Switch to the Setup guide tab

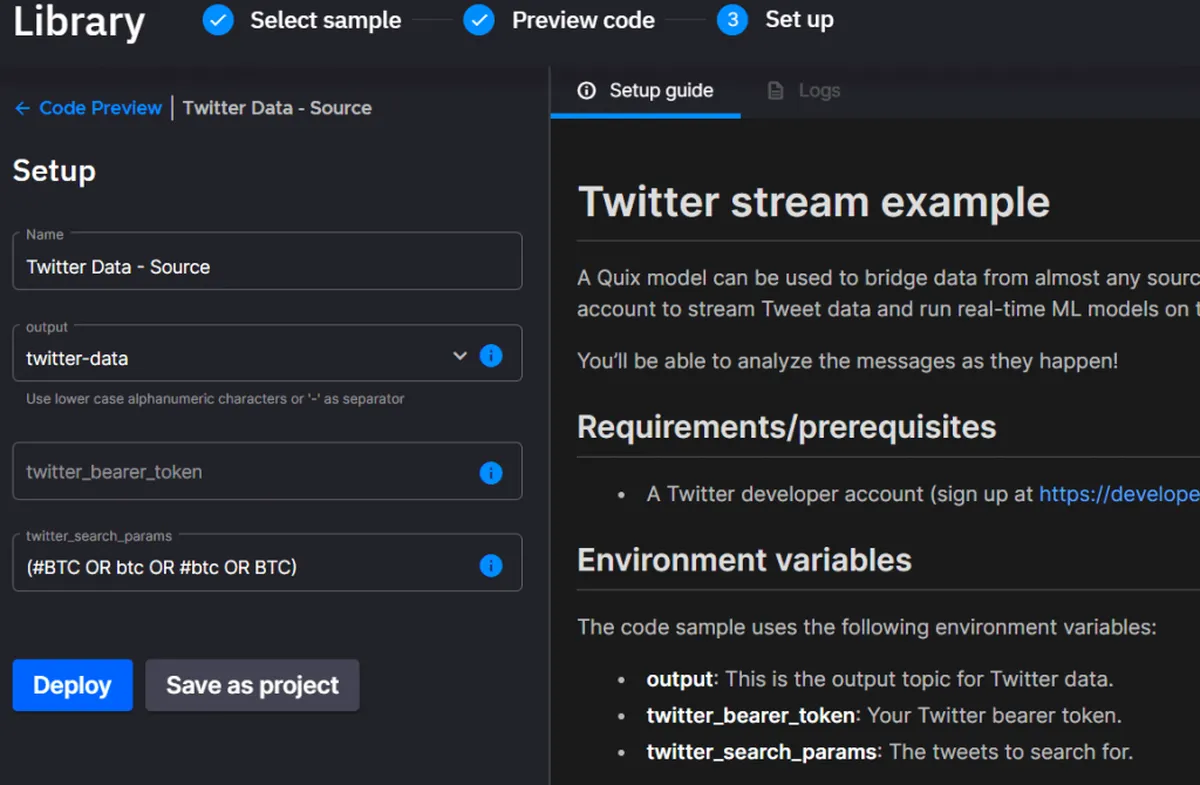(646, 91)
